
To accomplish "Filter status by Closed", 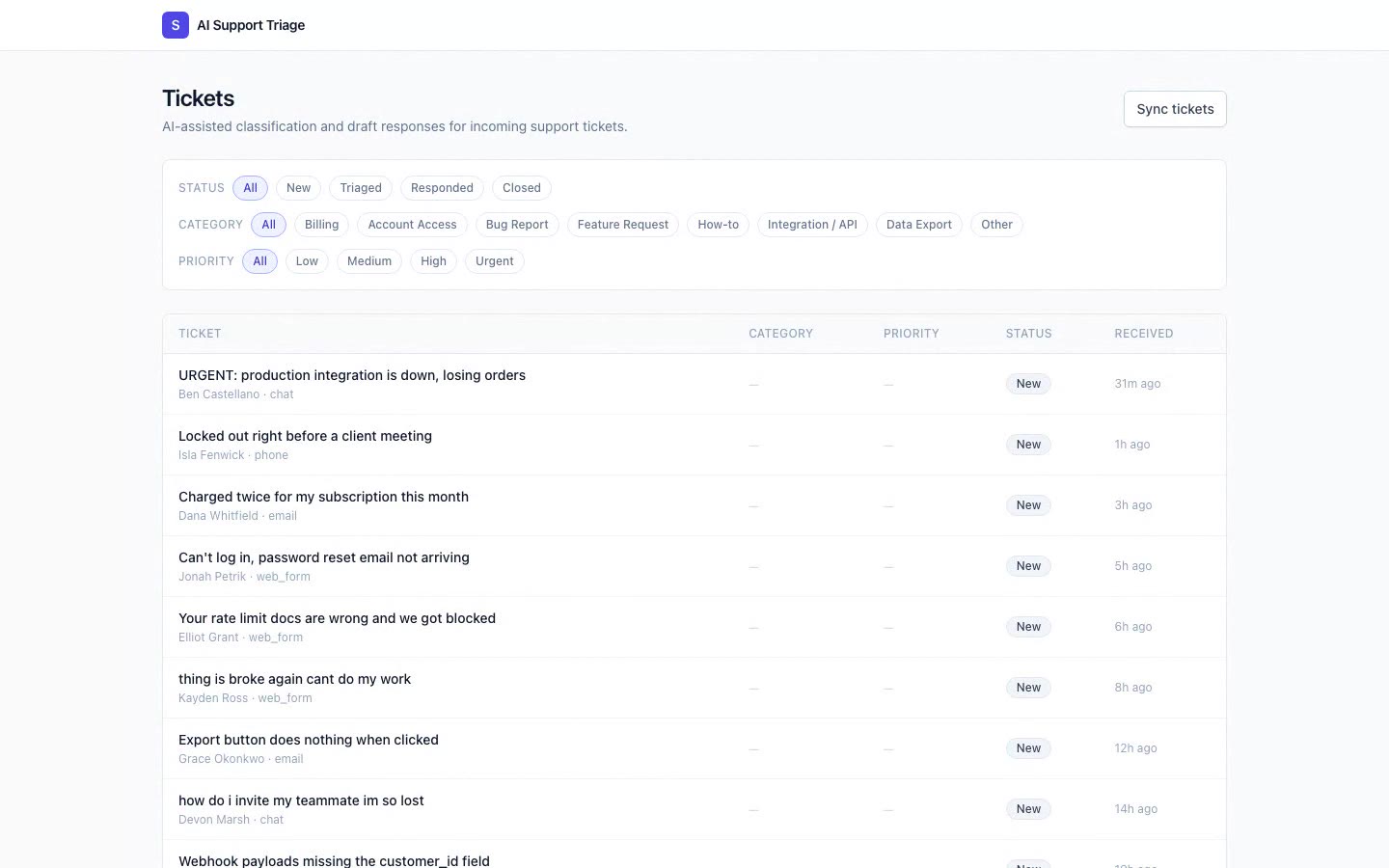I will [522, 188].
